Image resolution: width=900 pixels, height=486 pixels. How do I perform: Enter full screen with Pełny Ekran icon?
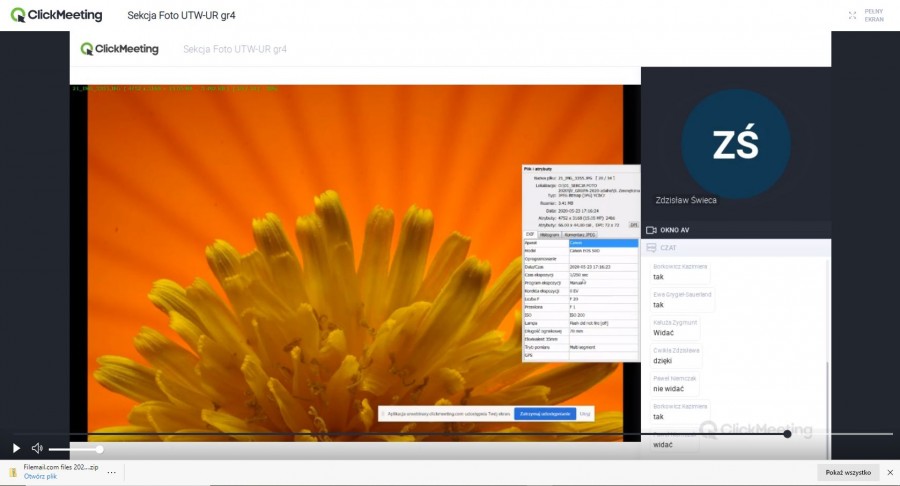click(x=852, y=16)
